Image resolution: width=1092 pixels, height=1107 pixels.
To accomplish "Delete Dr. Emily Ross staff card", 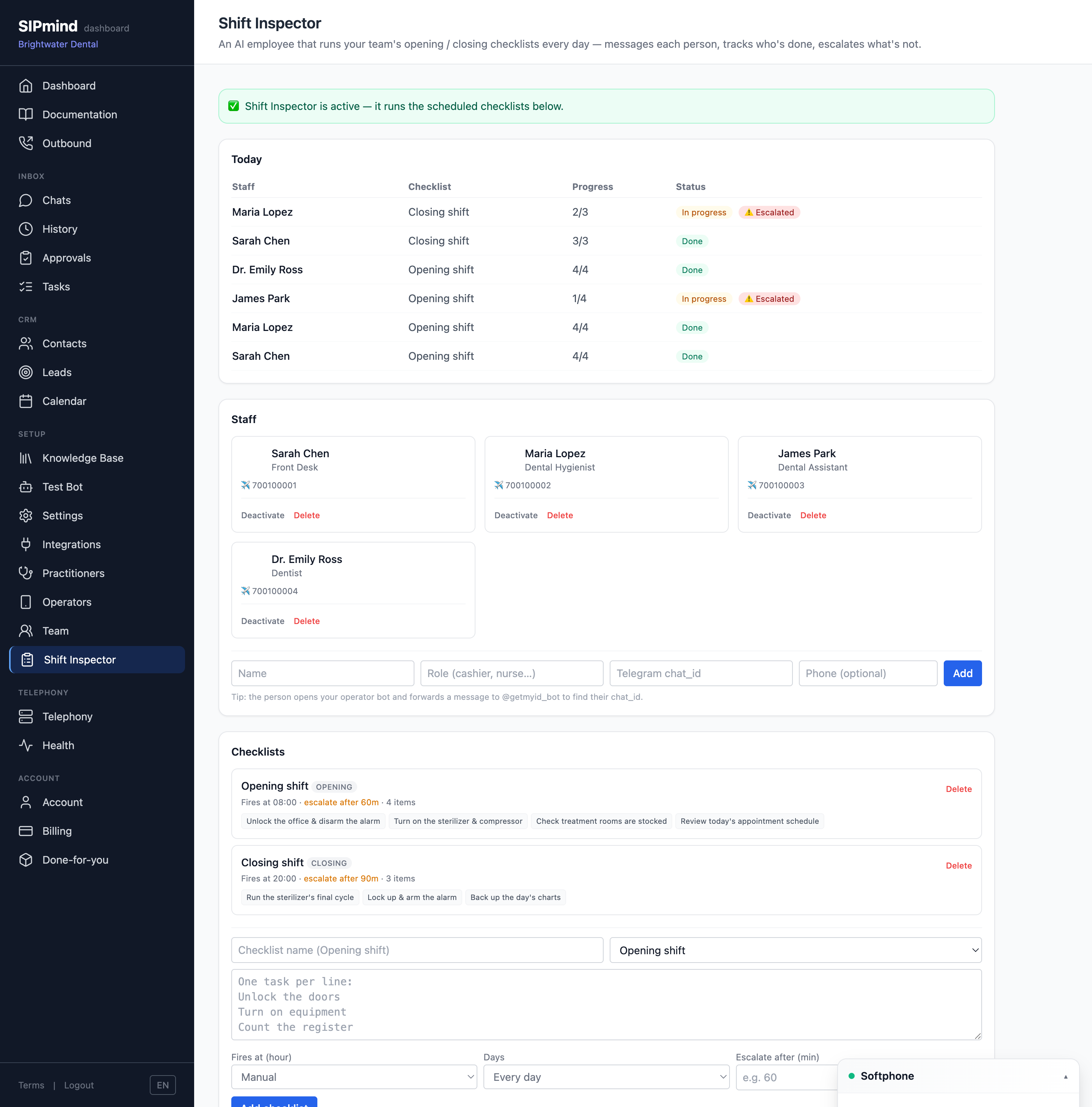I will 306,621.
